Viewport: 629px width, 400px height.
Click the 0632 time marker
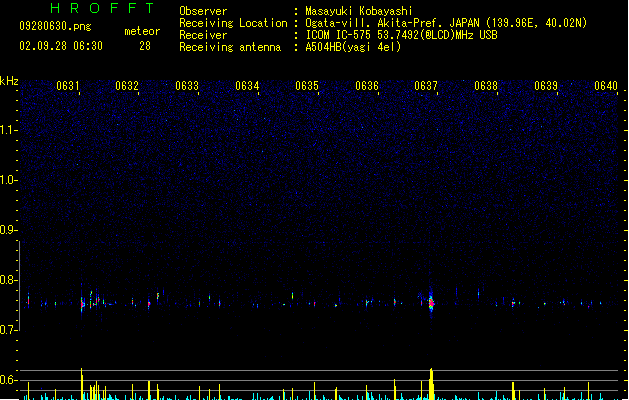click(127, 86)
